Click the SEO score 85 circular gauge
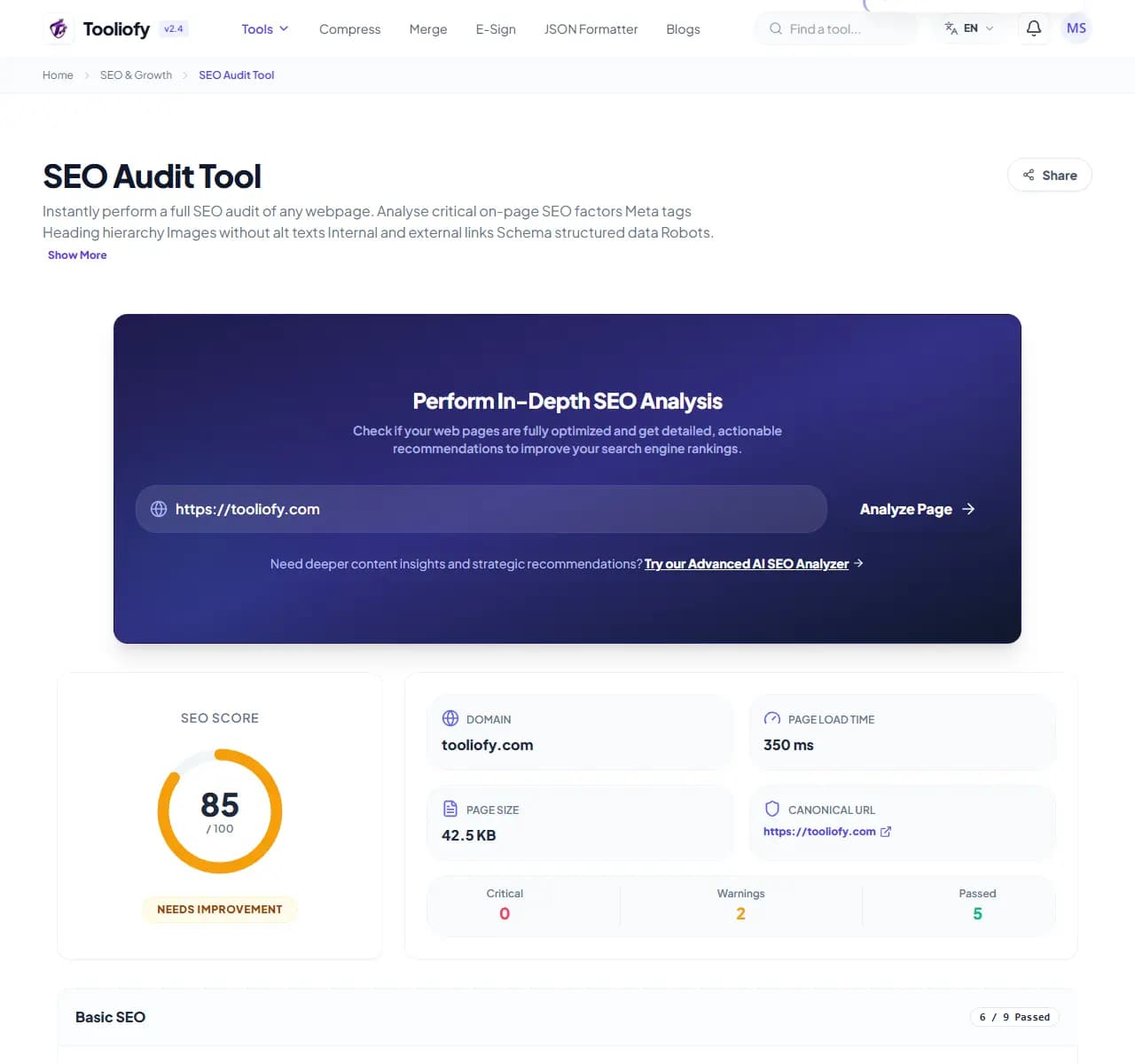This screenshot has width=1135, height=1064. (220, 811)
